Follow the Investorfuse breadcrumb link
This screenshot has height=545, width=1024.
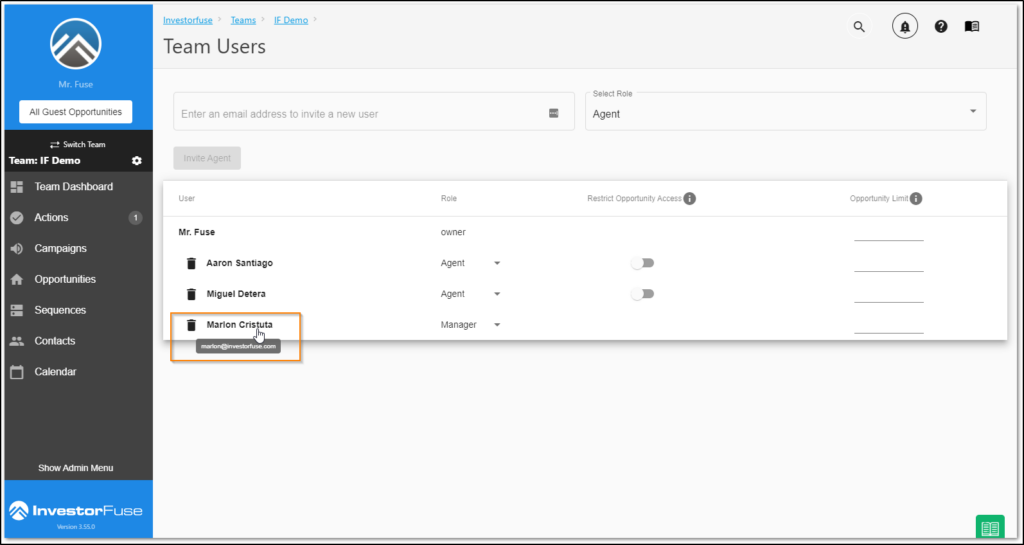point(187,20)
